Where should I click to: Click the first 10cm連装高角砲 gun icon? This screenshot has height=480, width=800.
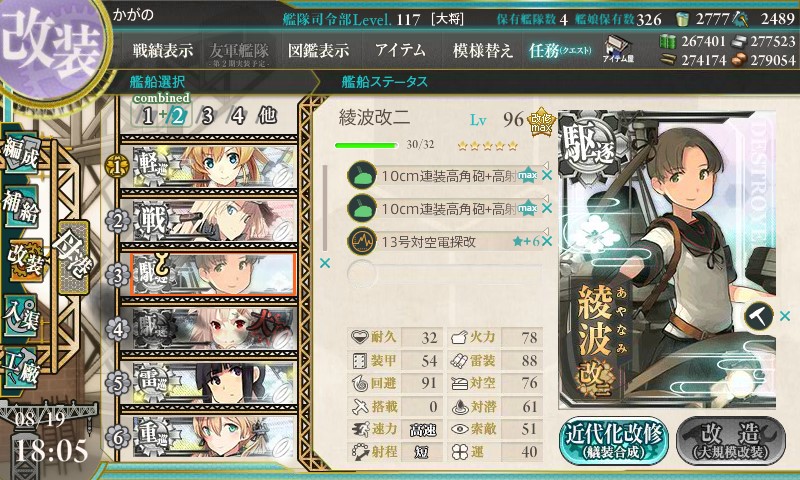[362, 175]
